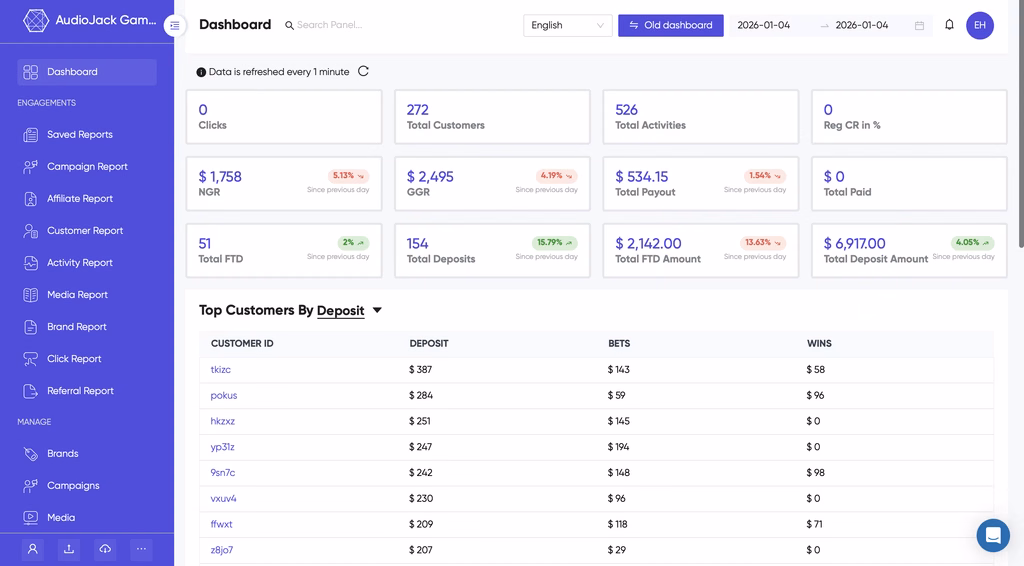Open the calendar icon in date range
Screen dimensions: 1024x566
(920, 25)
